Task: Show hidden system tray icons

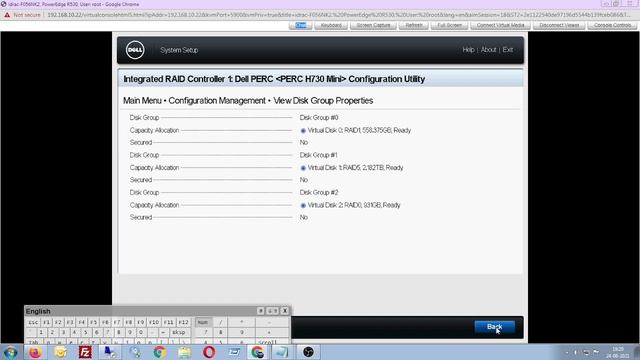Action: (567, 352)
